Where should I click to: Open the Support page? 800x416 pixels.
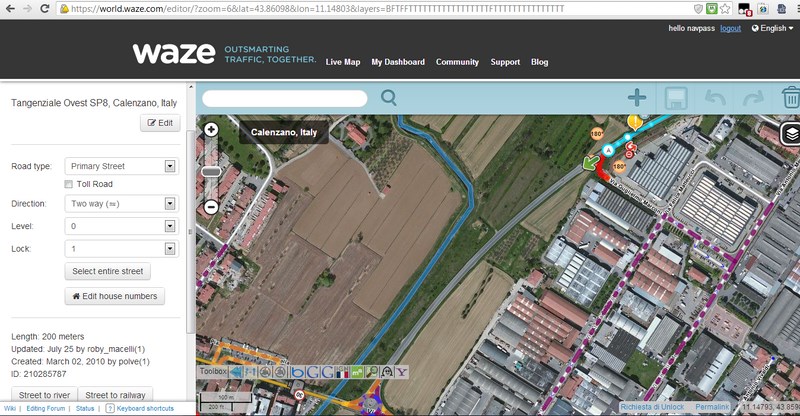pos(505,62)
